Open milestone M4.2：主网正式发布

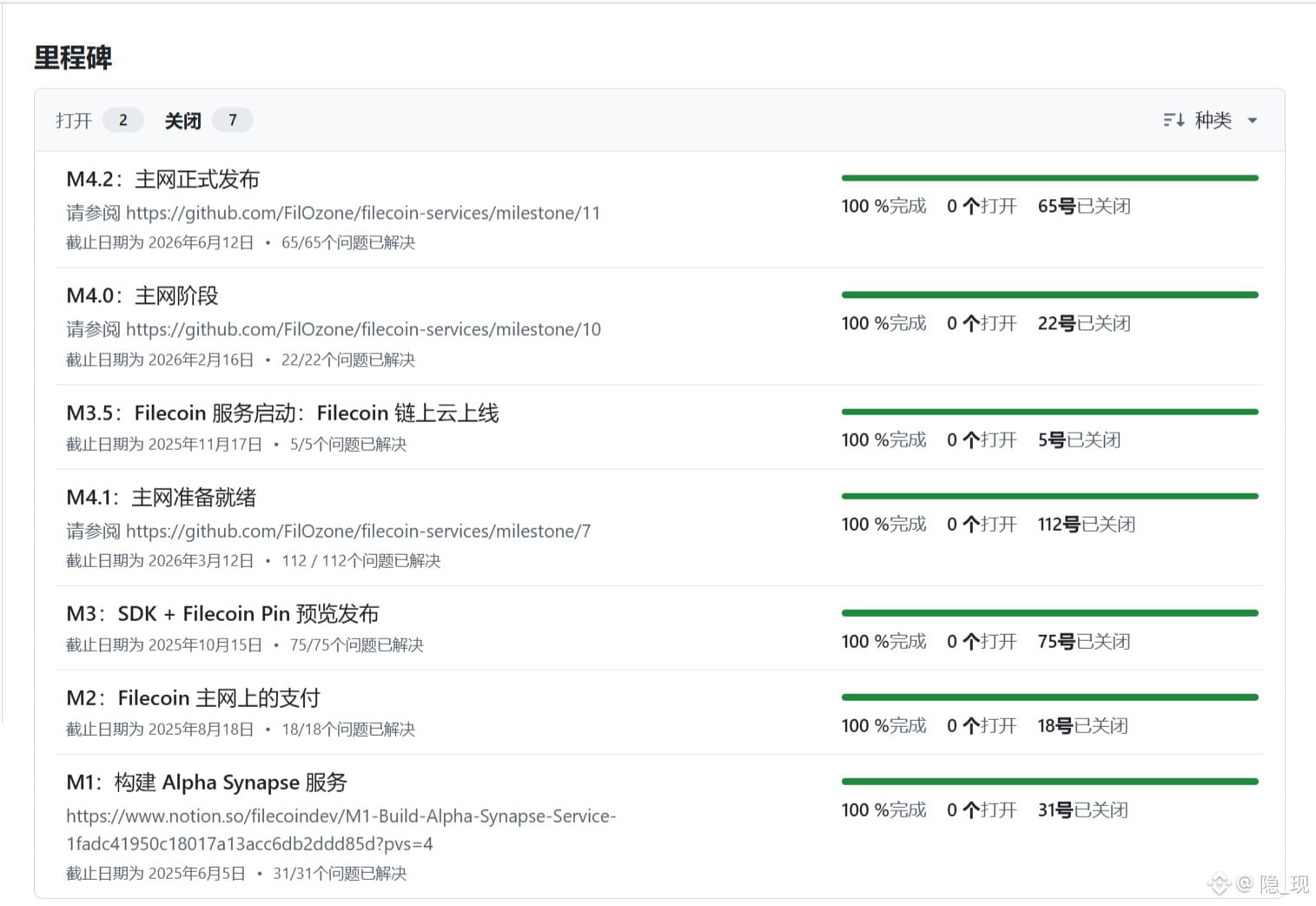(163, 179)
